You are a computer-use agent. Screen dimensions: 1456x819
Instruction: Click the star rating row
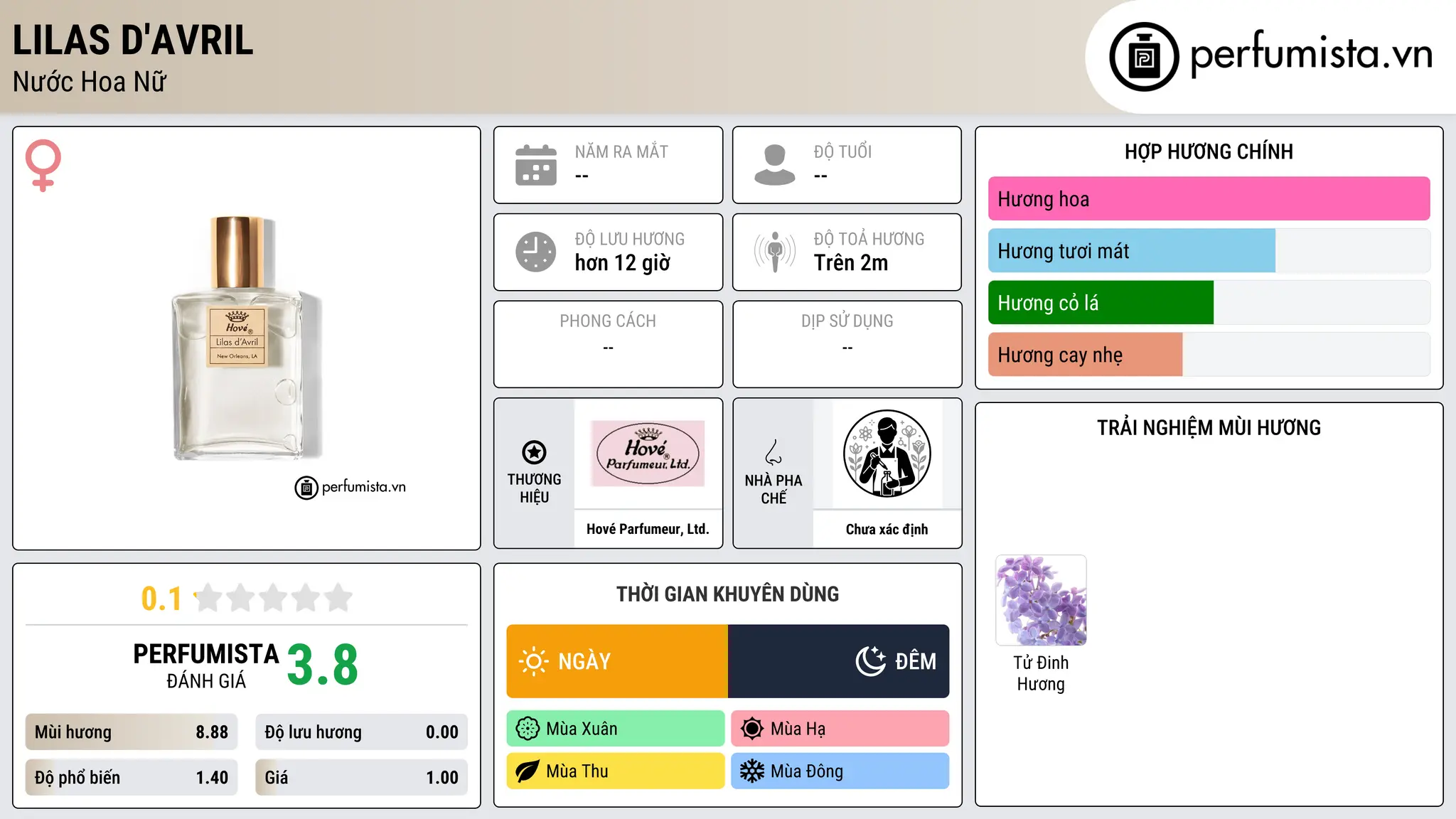pos(273,598)
